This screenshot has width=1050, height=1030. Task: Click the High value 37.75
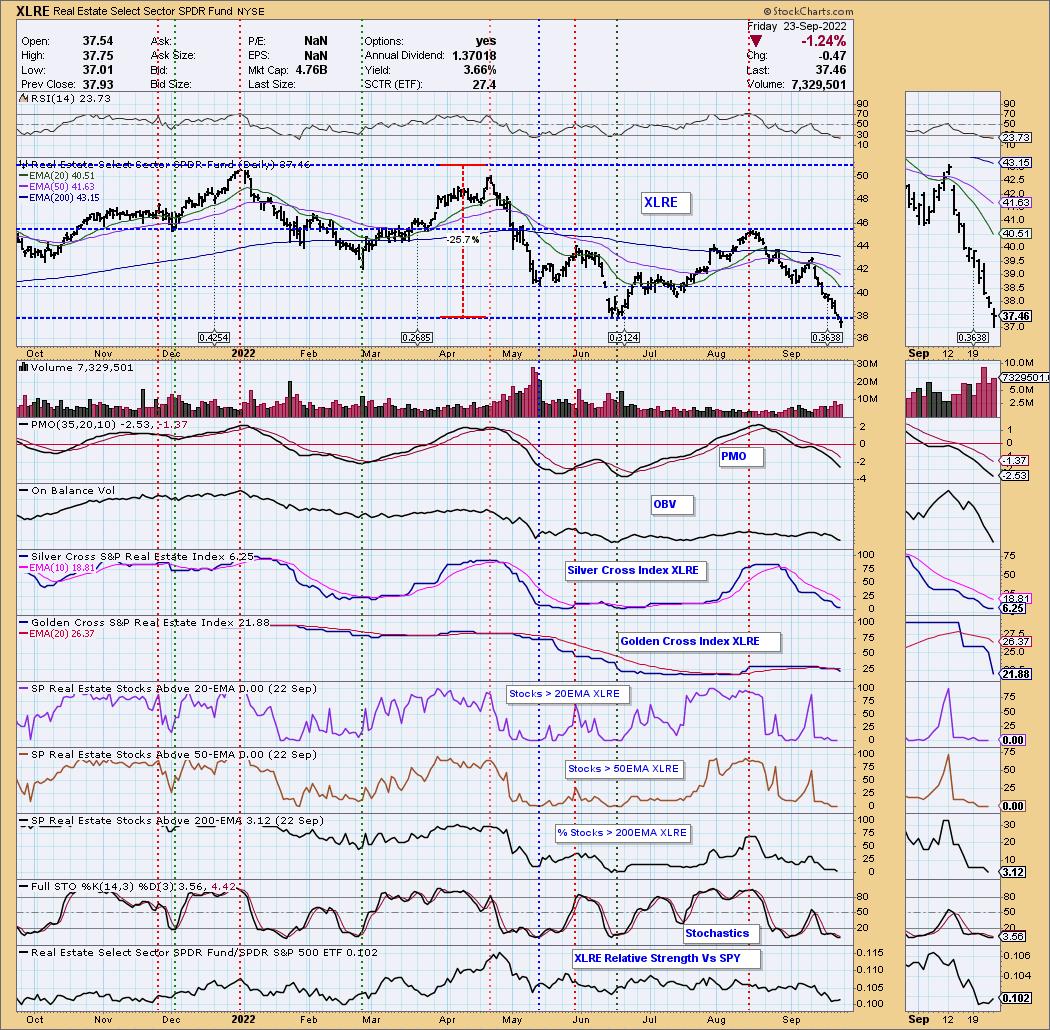(x=98, y=56)
